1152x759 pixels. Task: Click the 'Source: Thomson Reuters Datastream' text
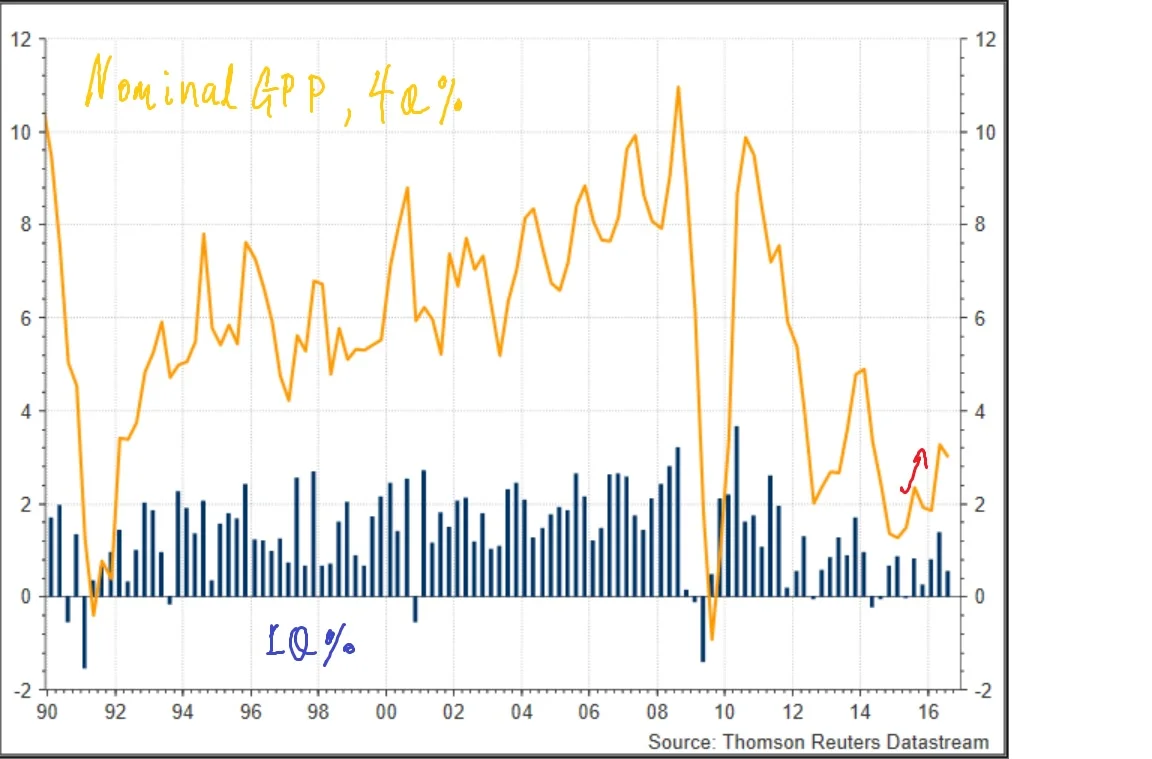tap(818, 742)
